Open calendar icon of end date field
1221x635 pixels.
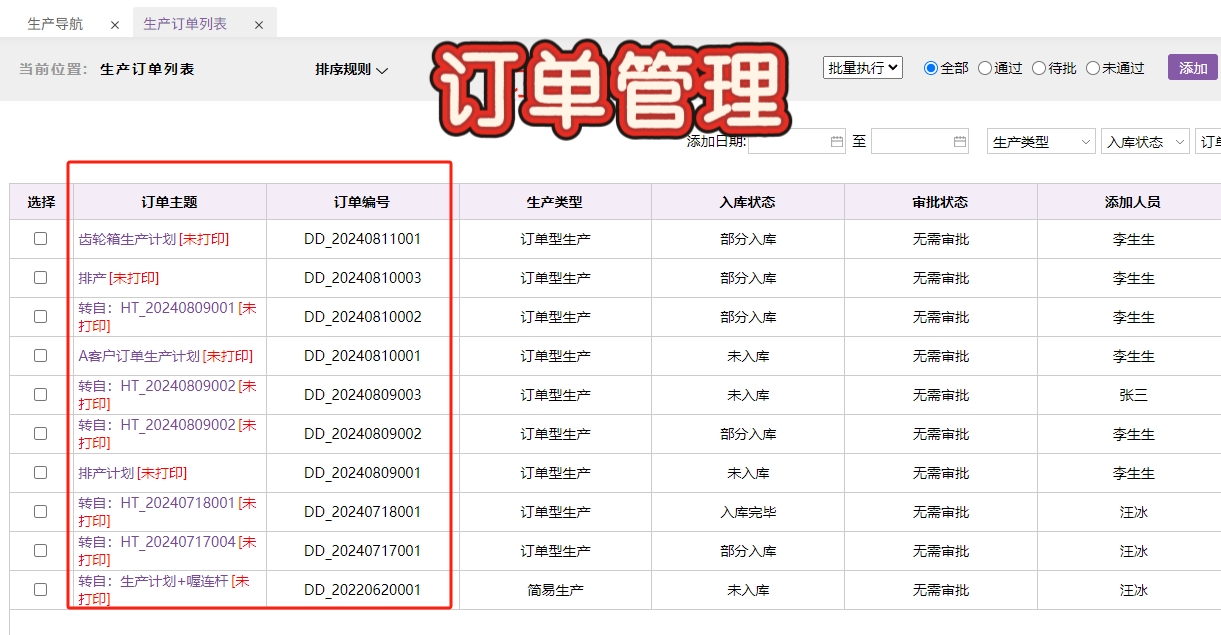(960, 142)
